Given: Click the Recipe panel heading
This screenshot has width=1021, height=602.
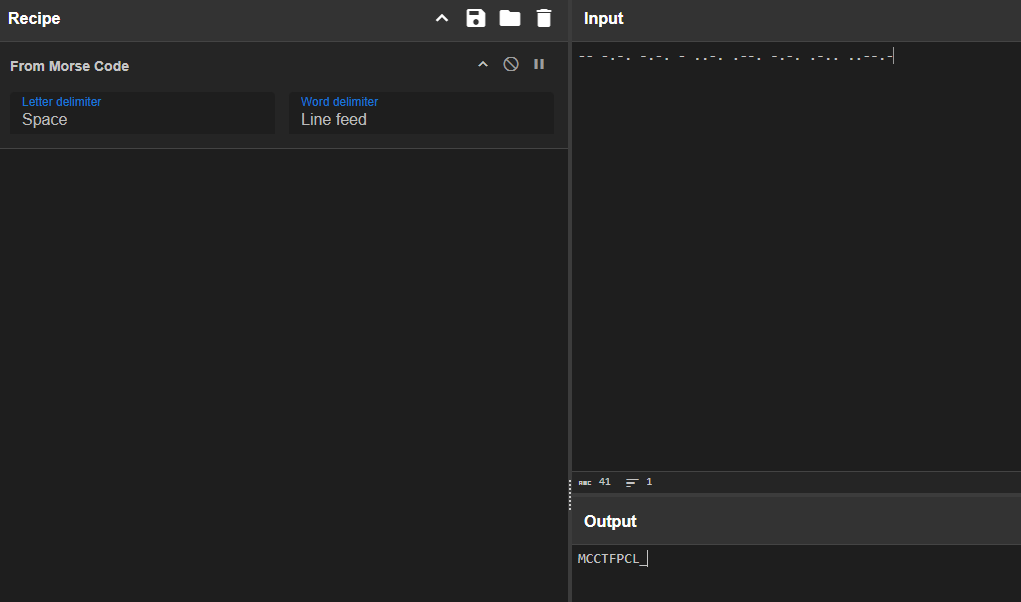Looking at the screenshot, I should click(x=35, y=19).
